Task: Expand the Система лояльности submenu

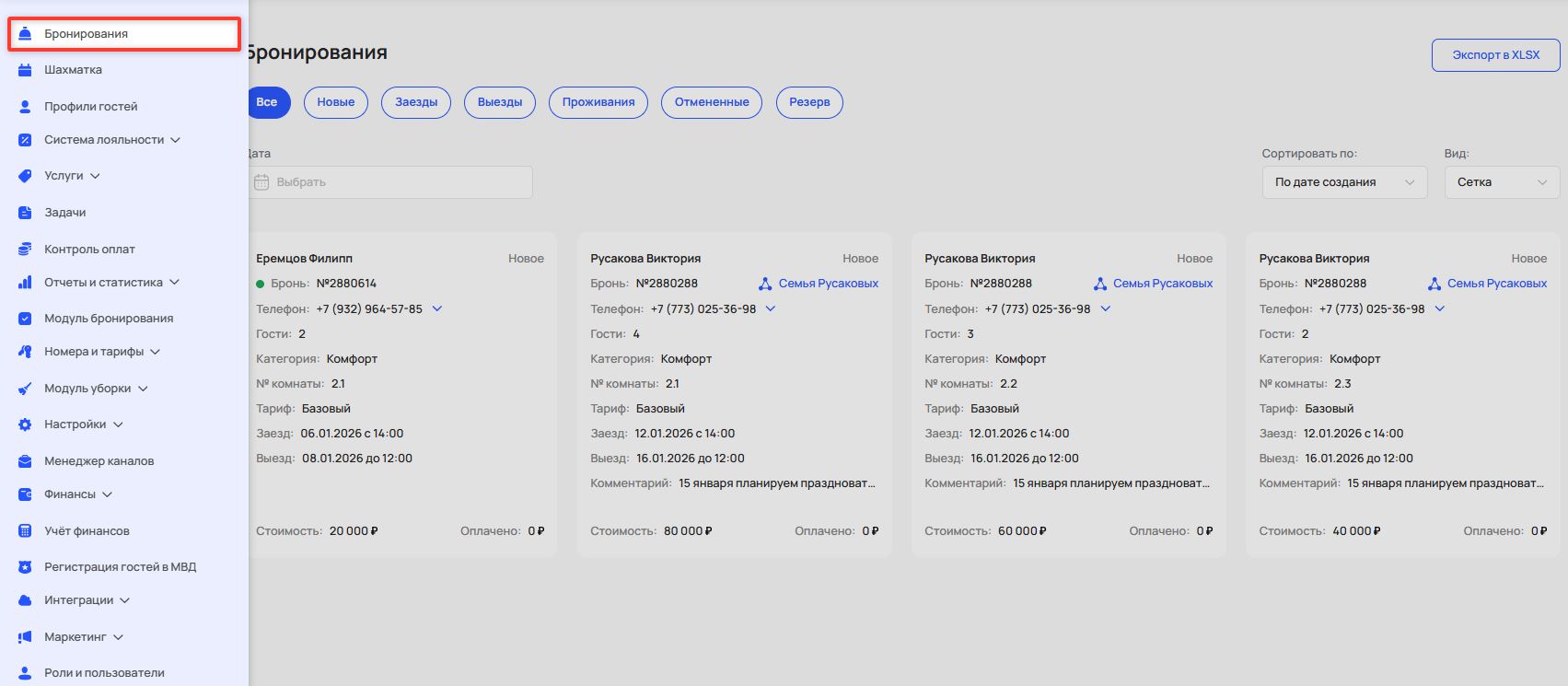Action: [x=175, y=140]
